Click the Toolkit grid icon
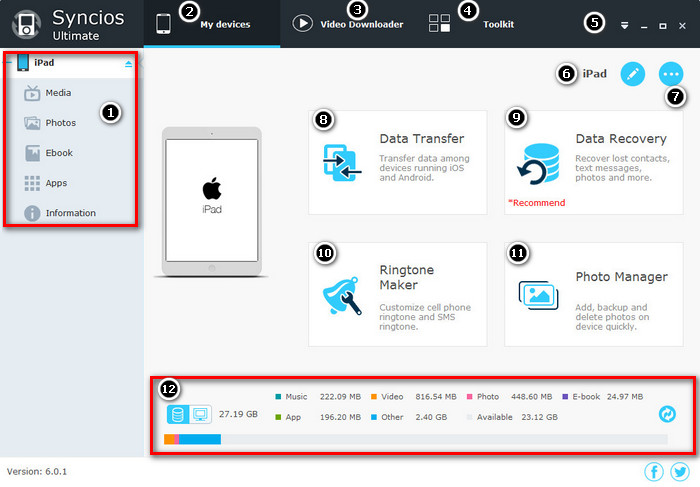 click(439, 23)
